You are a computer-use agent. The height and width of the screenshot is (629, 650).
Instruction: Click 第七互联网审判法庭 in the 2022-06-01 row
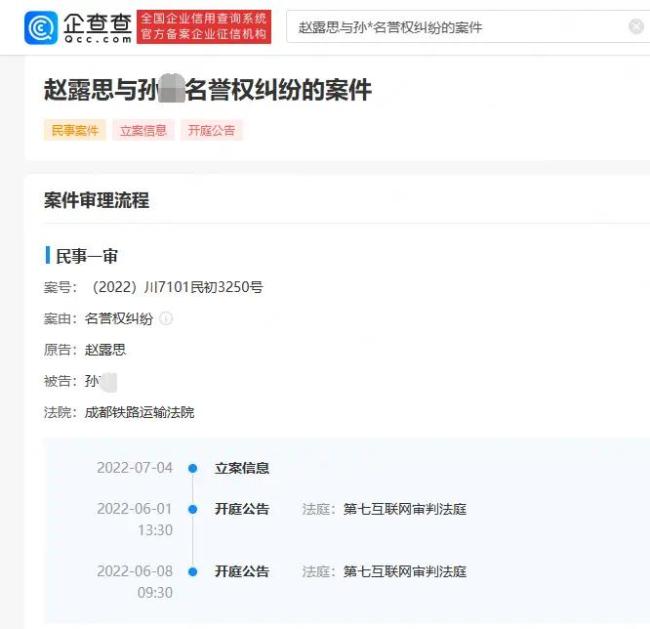pyautogui.click(x=405, y=509)
